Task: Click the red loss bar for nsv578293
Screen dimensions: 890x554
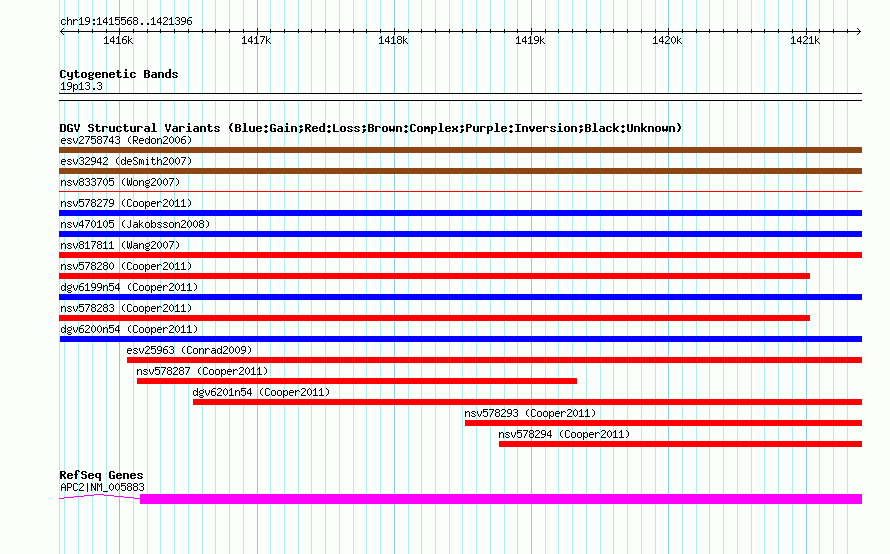Action: pyautogui.click(x=664, y=423)
